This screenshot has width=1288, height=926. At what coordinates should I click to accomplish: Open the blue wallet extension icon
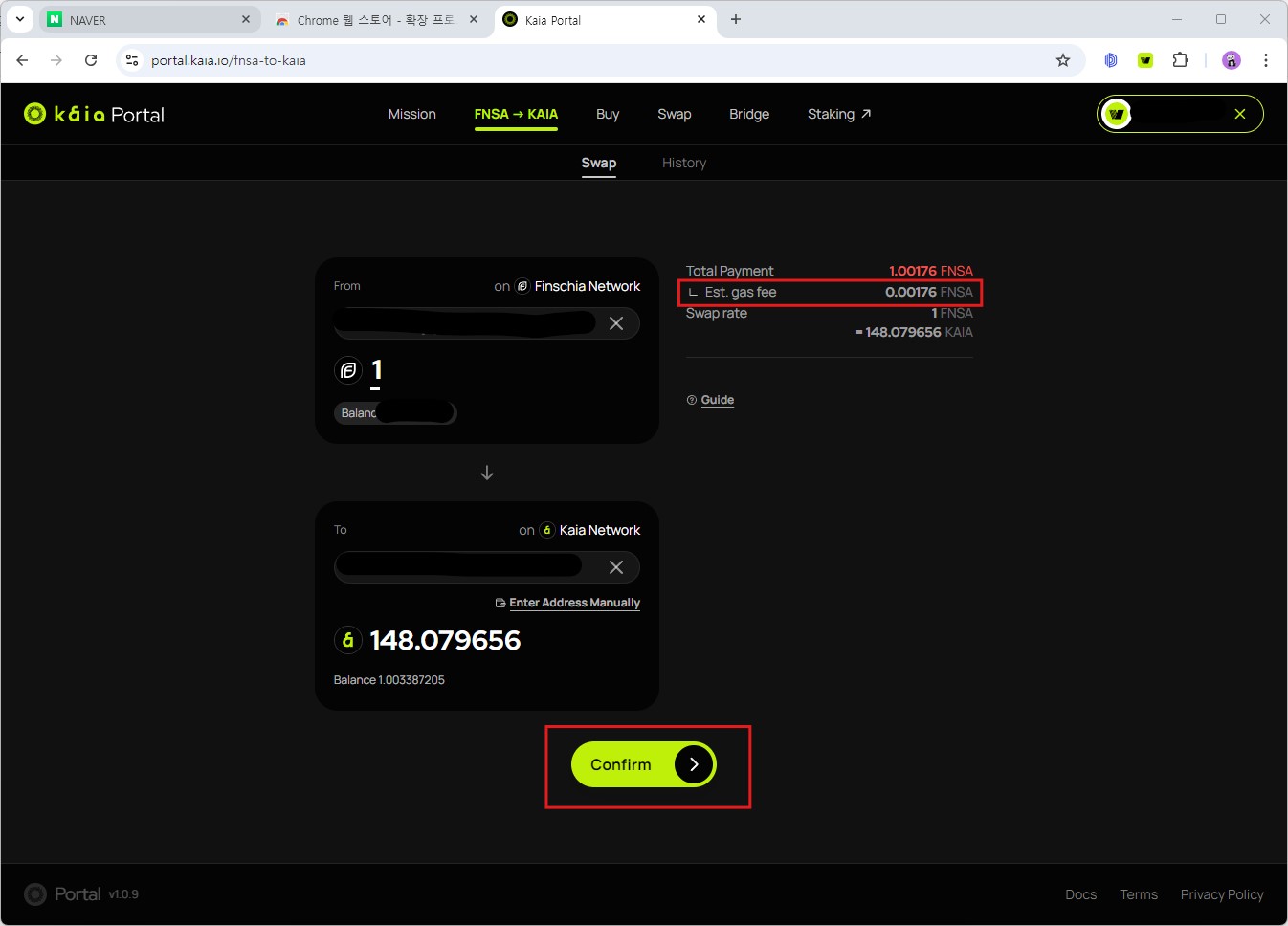click(x=1111, y=60)
